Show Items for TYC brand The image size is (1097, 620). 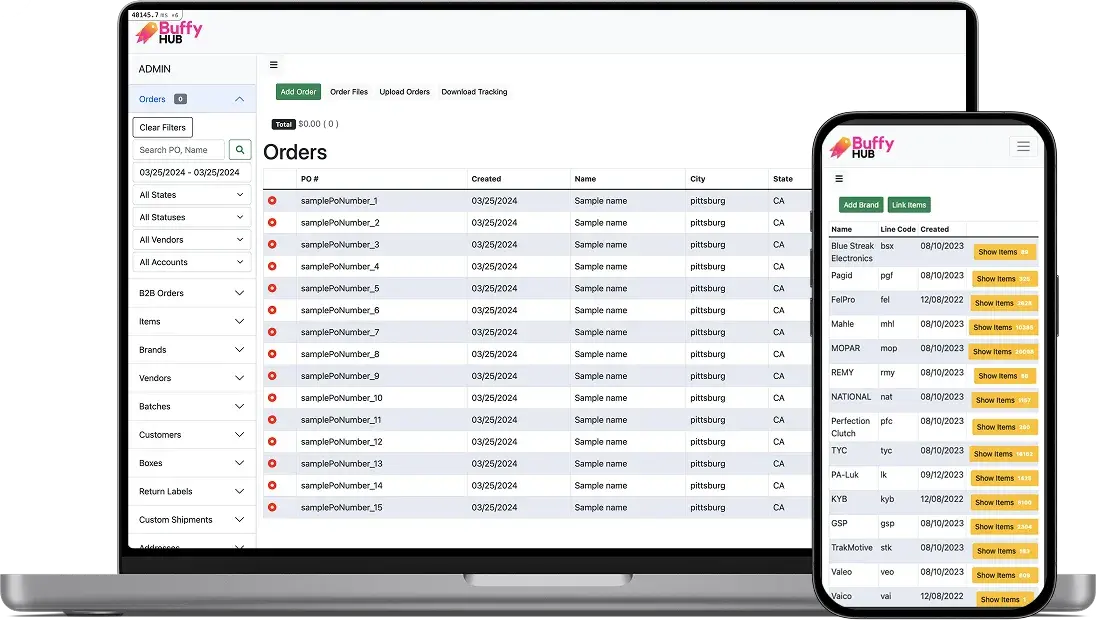pos(1003,454)
